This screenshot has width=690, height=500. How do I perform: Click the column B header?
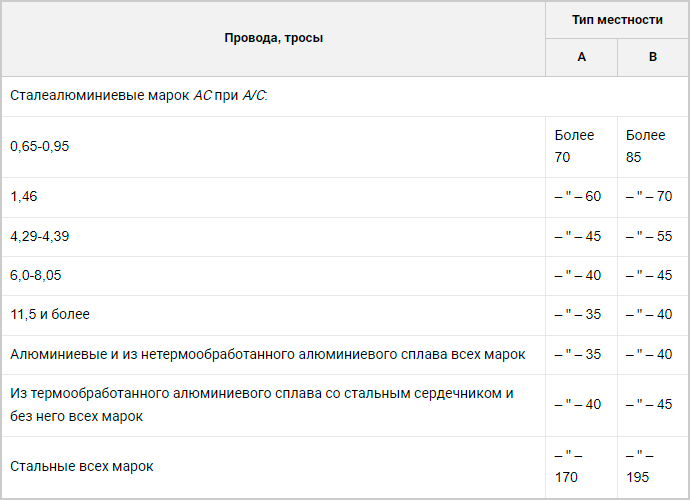(653, 57)
